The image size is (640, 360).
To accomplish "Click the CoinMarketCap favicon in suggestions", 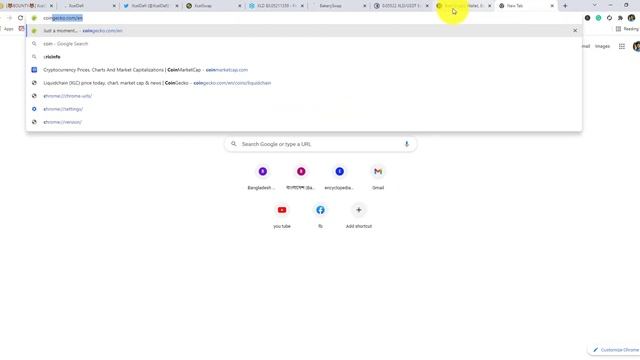I will click(x=34, y=70).
